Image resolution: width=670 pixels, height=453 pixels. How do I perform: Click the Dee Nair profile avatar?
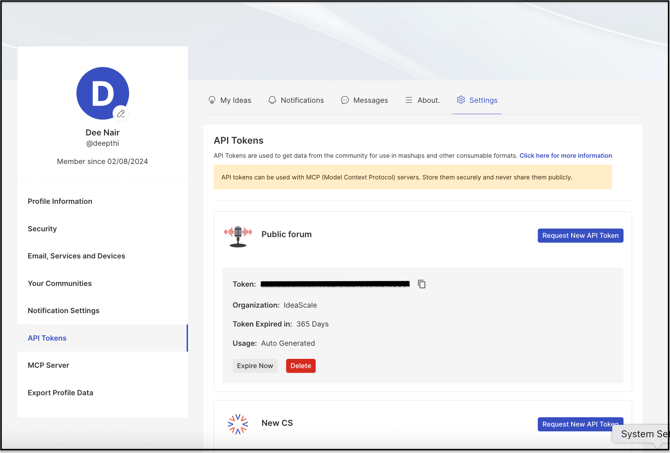click(x=101, y=92)
